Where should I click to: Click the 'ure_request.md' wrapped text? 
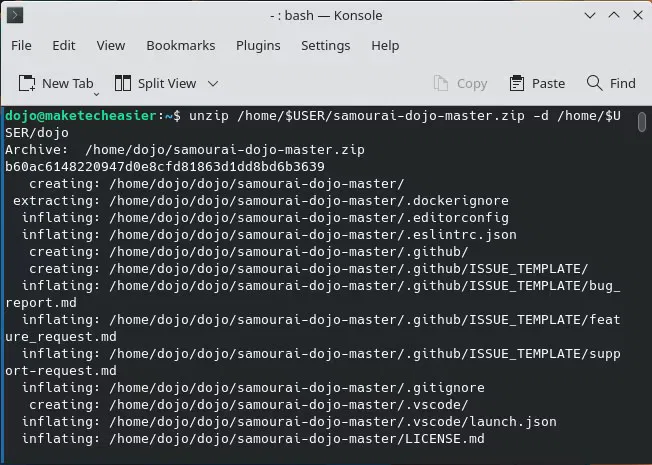(x=61, y=337)
